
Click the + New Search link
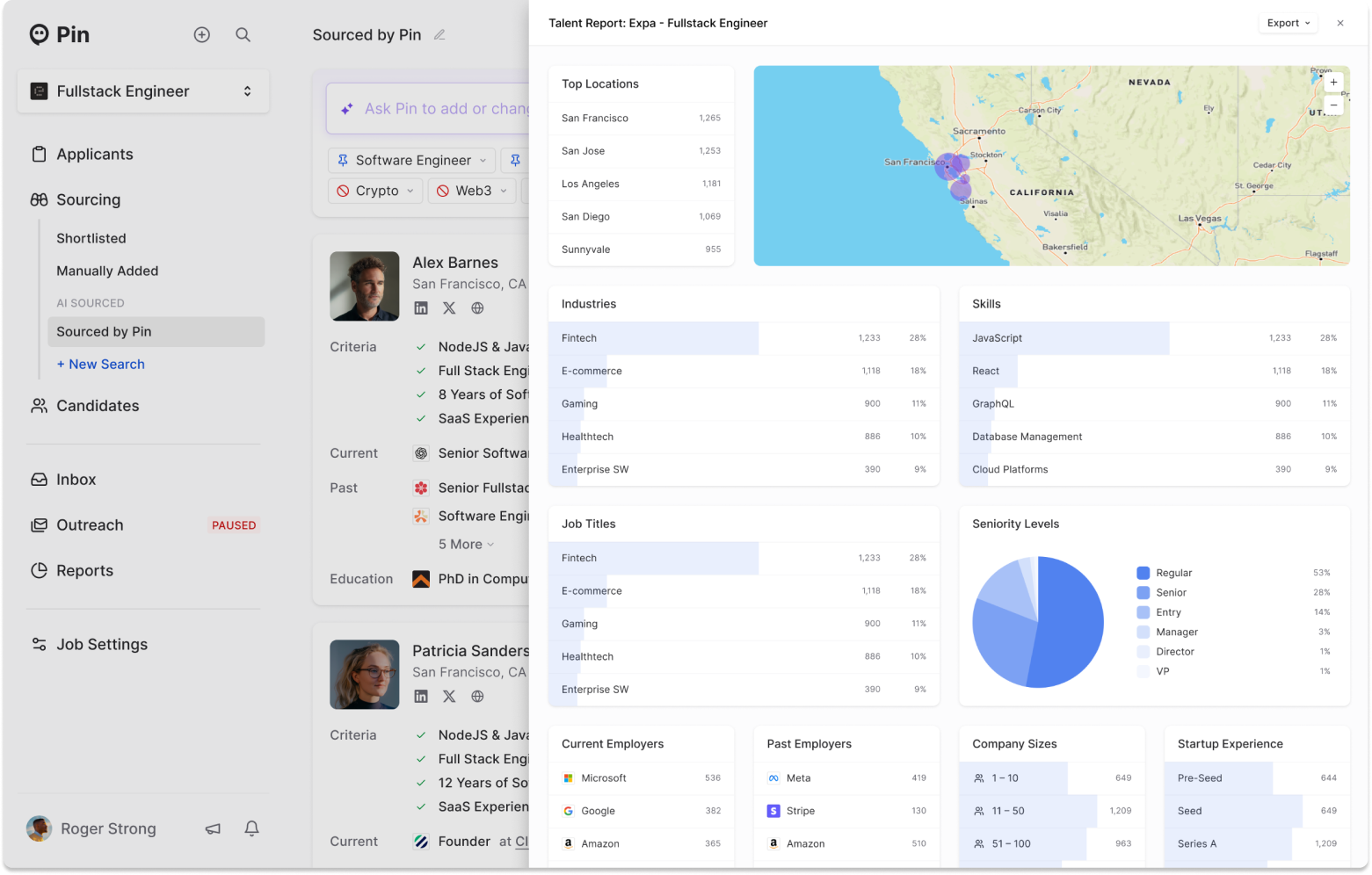coord(101,365)
